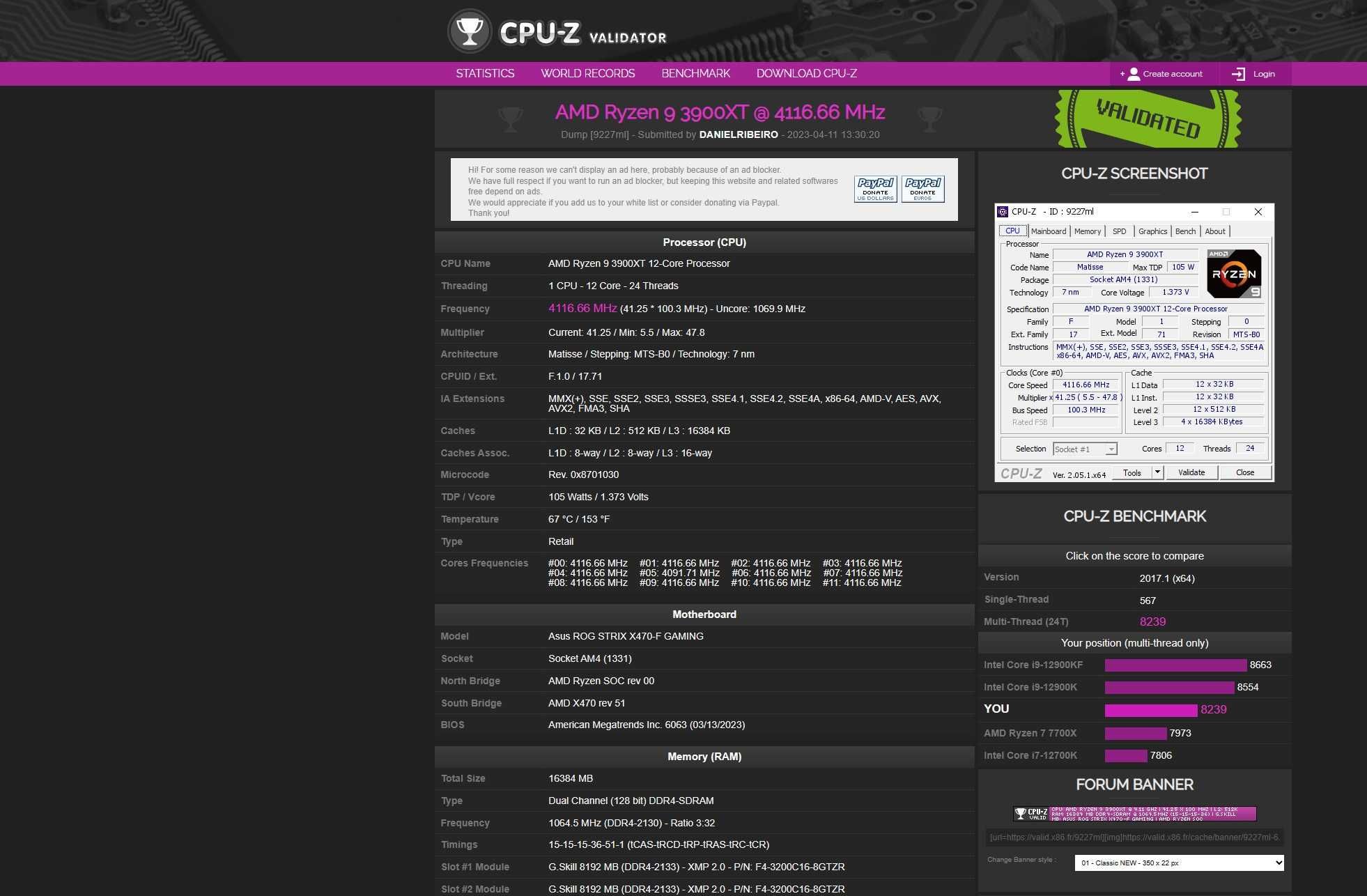Click the Single-Thread score 567
This screenshot has height=896, width=1367.
click(1148, 601)
